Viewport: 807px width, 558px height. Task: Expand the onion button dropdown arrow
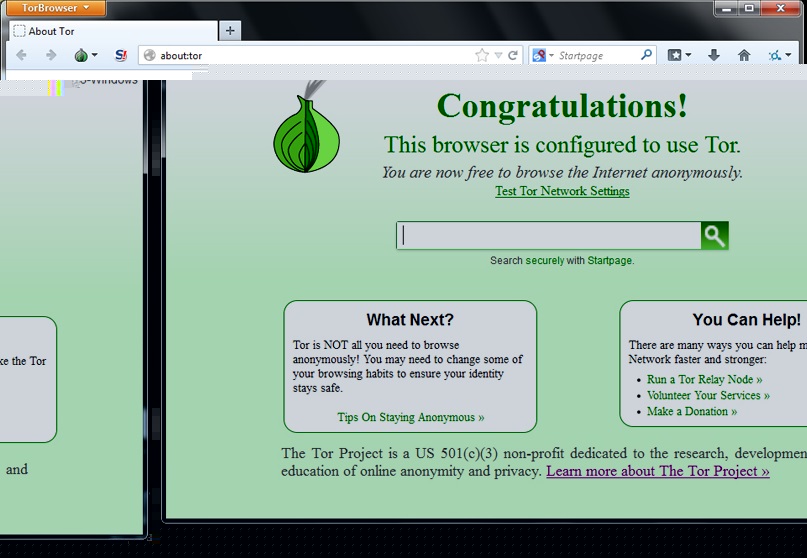(x=95, y=55)
